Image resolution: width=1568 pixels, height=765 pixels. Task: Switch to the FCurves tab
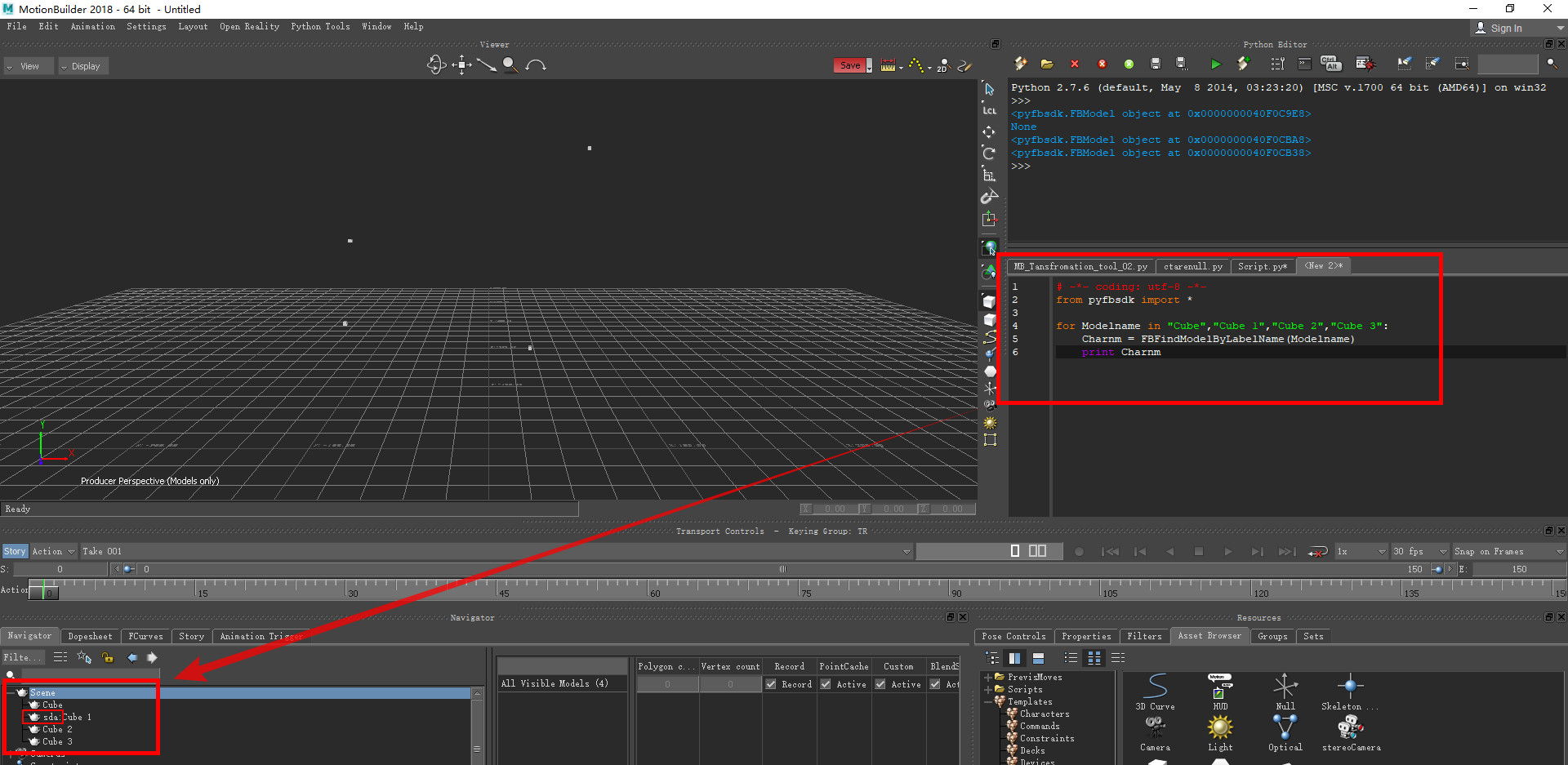pyautogui.click(x=145, y=636)
